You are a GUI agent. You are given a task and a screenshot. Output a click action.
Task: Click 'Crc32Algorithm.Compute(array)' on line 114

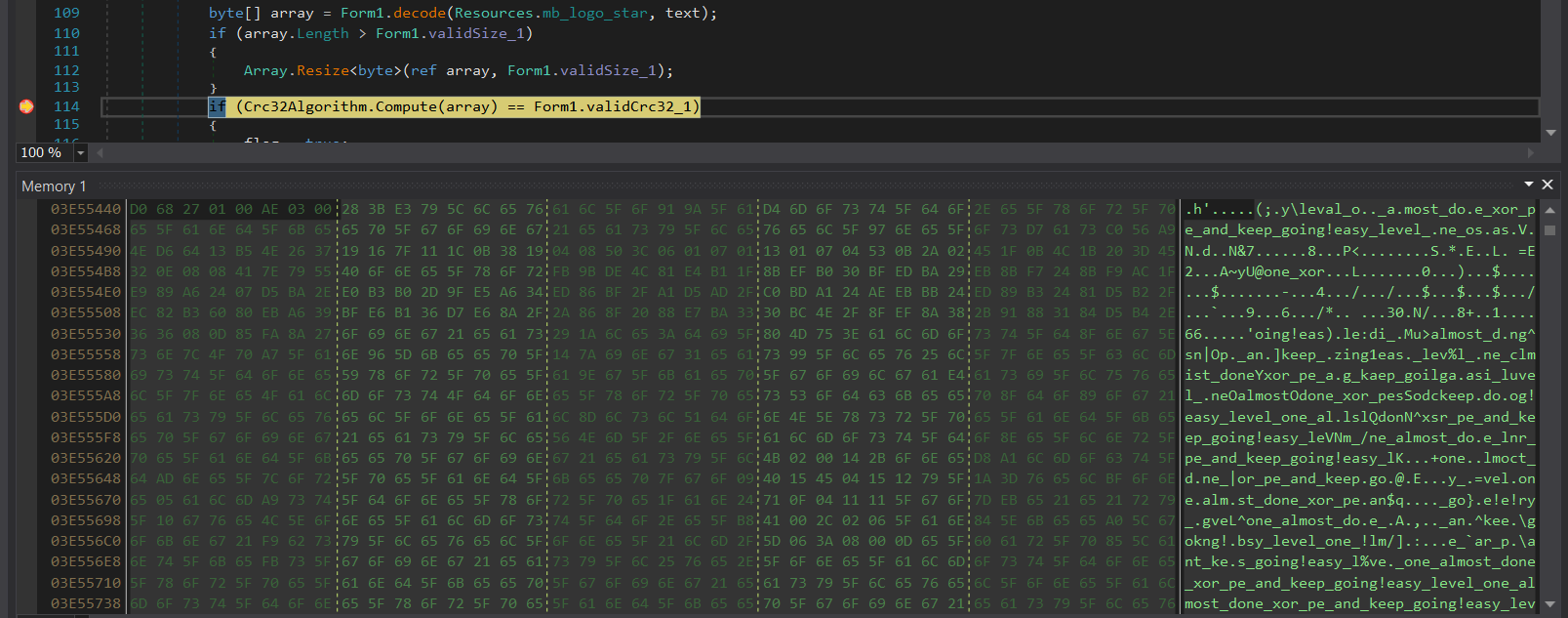(x=371, y=106)
